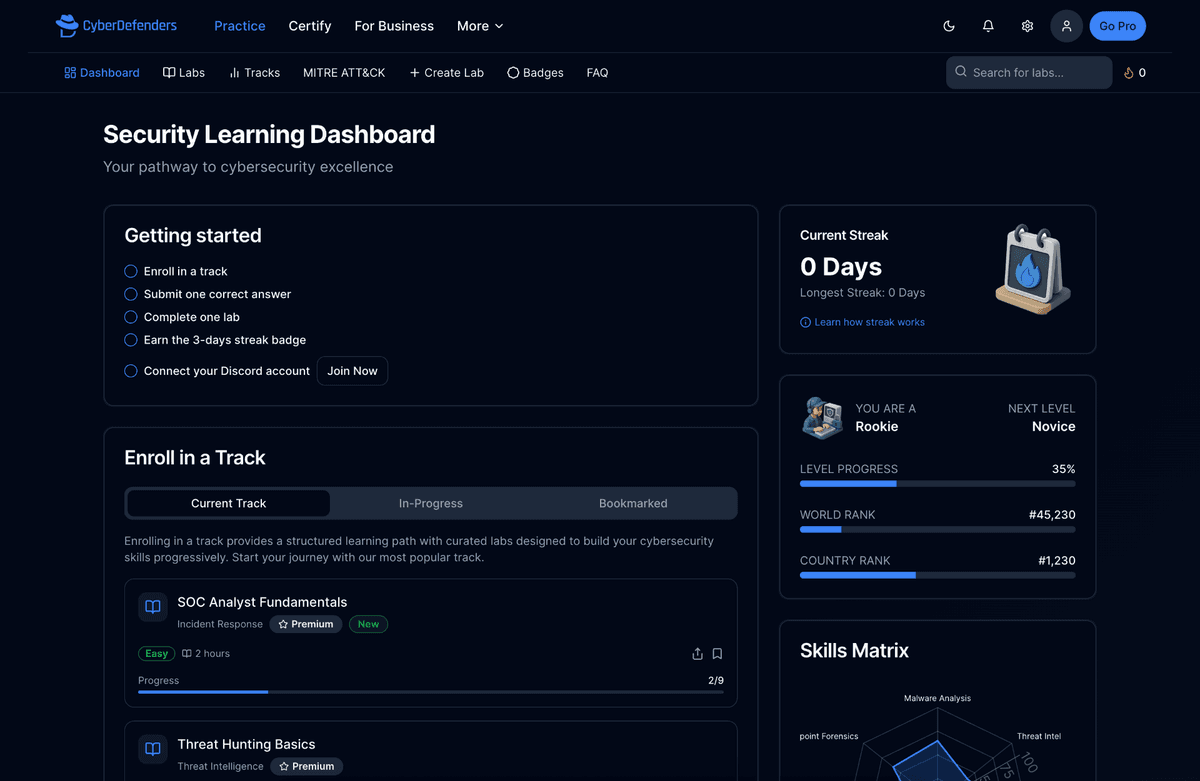Open the Tracks section
Image resolution: width=1200 pixels, height=781 pixels.
[x=254, y=73]
